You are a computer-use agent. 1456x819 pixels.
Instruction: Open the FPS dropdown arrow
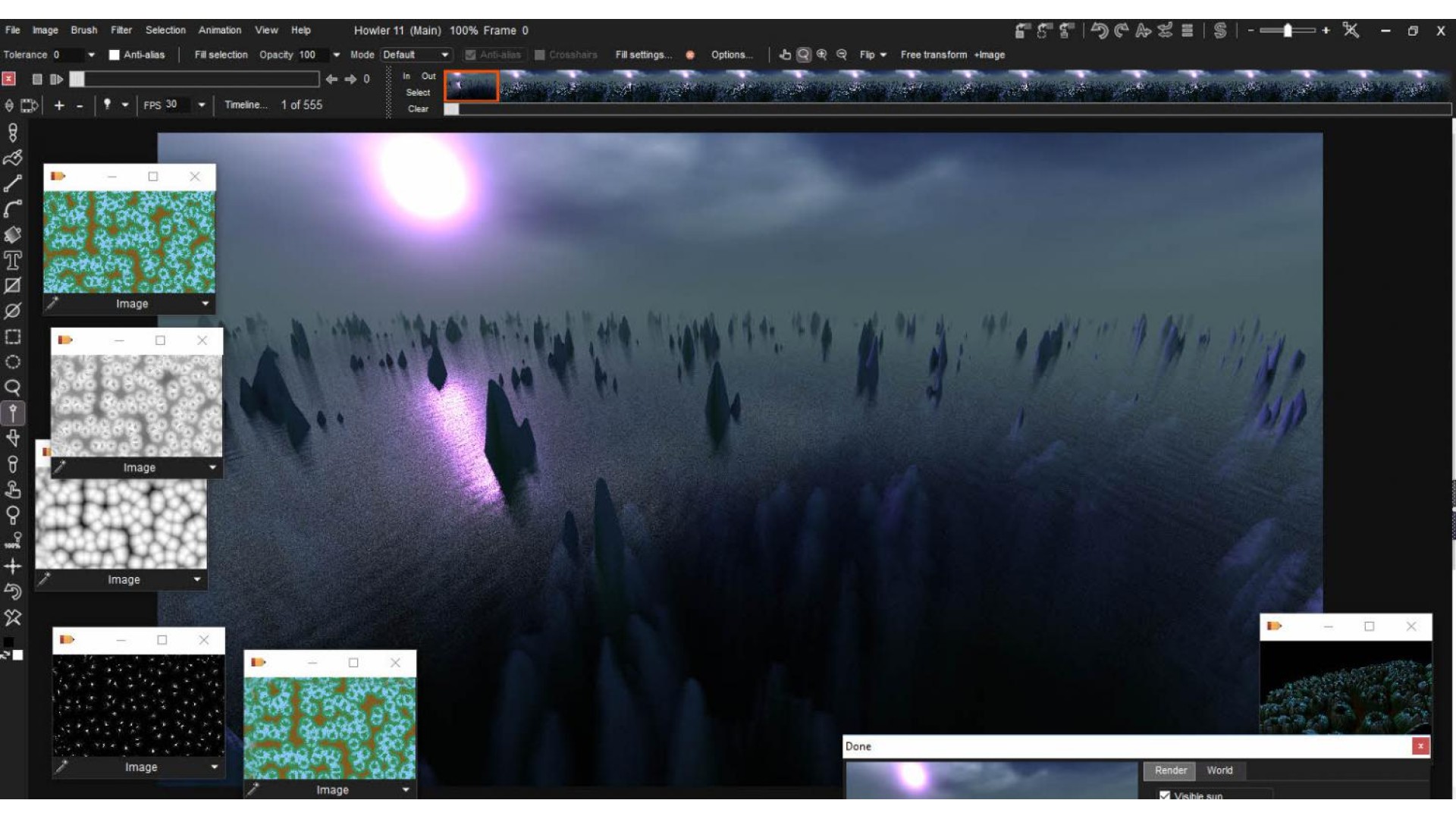(x=201, y=105)
